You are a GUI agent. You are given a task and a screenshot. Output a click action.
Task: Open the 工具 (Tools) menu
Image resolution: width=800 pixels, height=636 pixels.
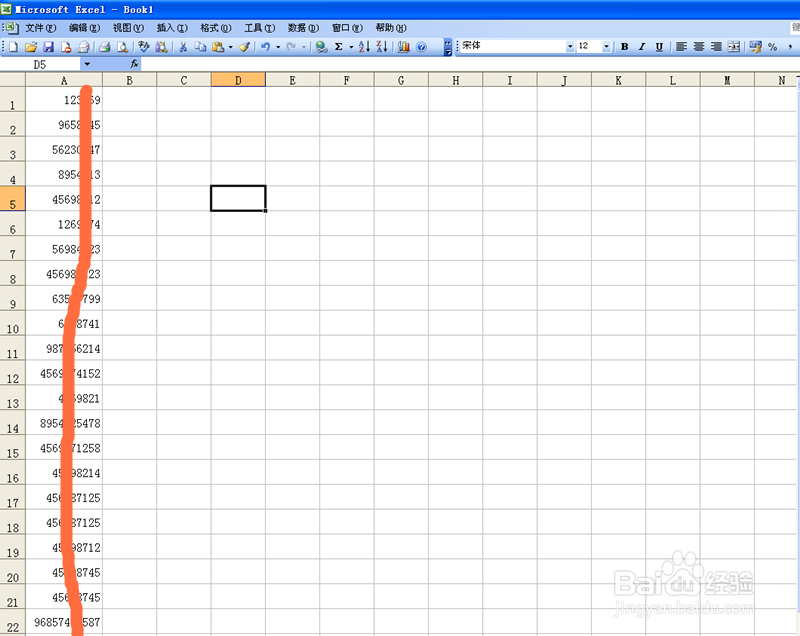pyautogui.click(x=259, y=28)
